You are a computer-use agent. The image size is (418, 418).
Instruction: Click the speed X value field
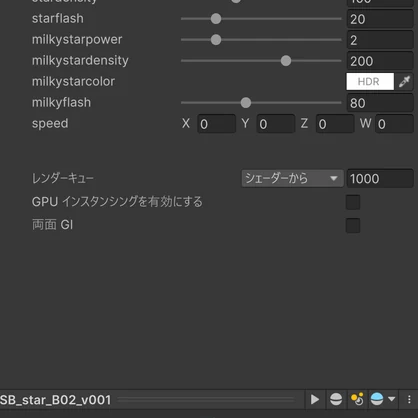pyautogui.click(x=216, y=124)
